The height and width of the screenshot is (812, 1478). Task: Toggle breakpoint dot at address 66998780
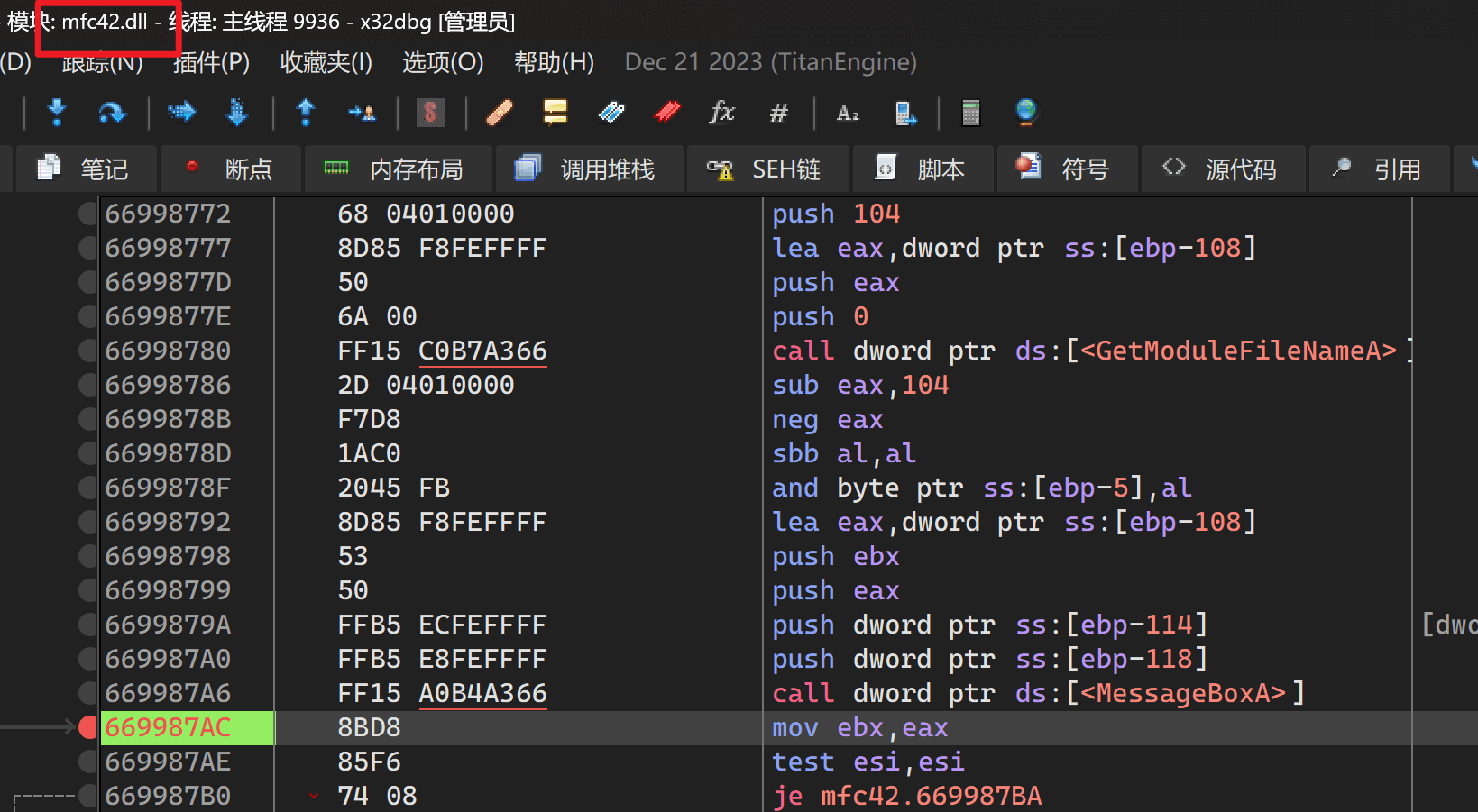pyautogui.click(x=87, y=351)
